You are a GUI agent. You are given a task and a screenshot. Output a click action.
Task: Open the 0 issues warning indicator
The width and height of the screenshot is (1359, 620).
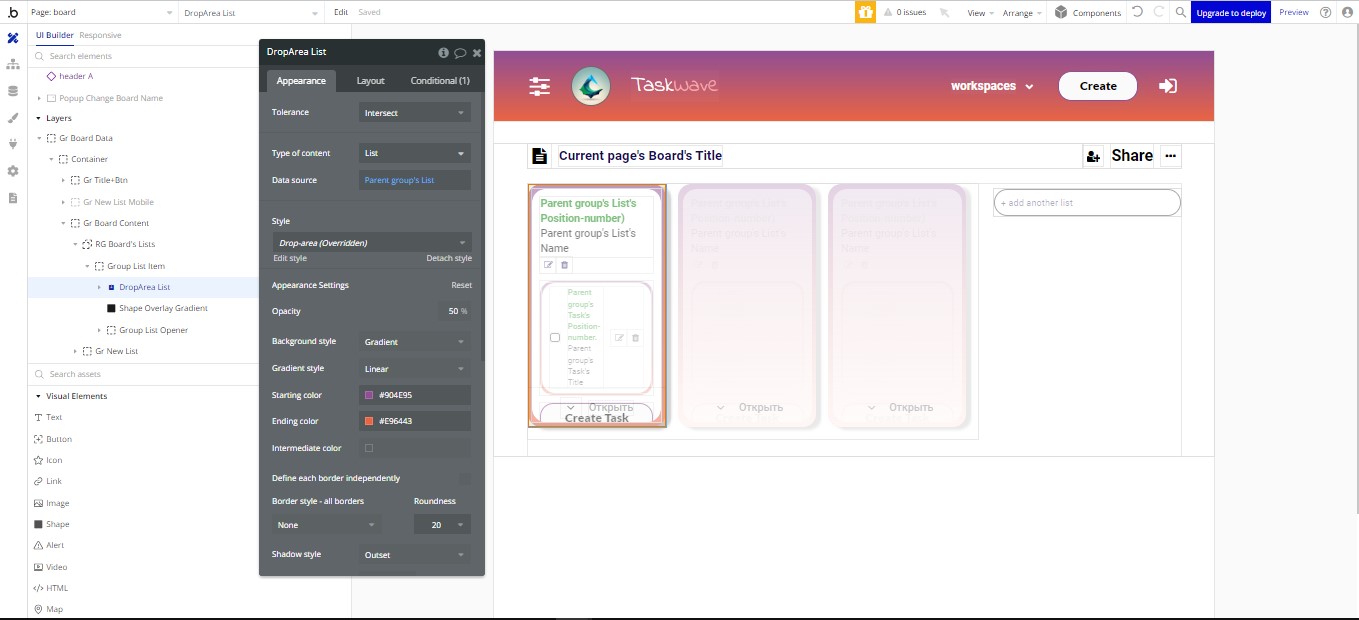904,13
